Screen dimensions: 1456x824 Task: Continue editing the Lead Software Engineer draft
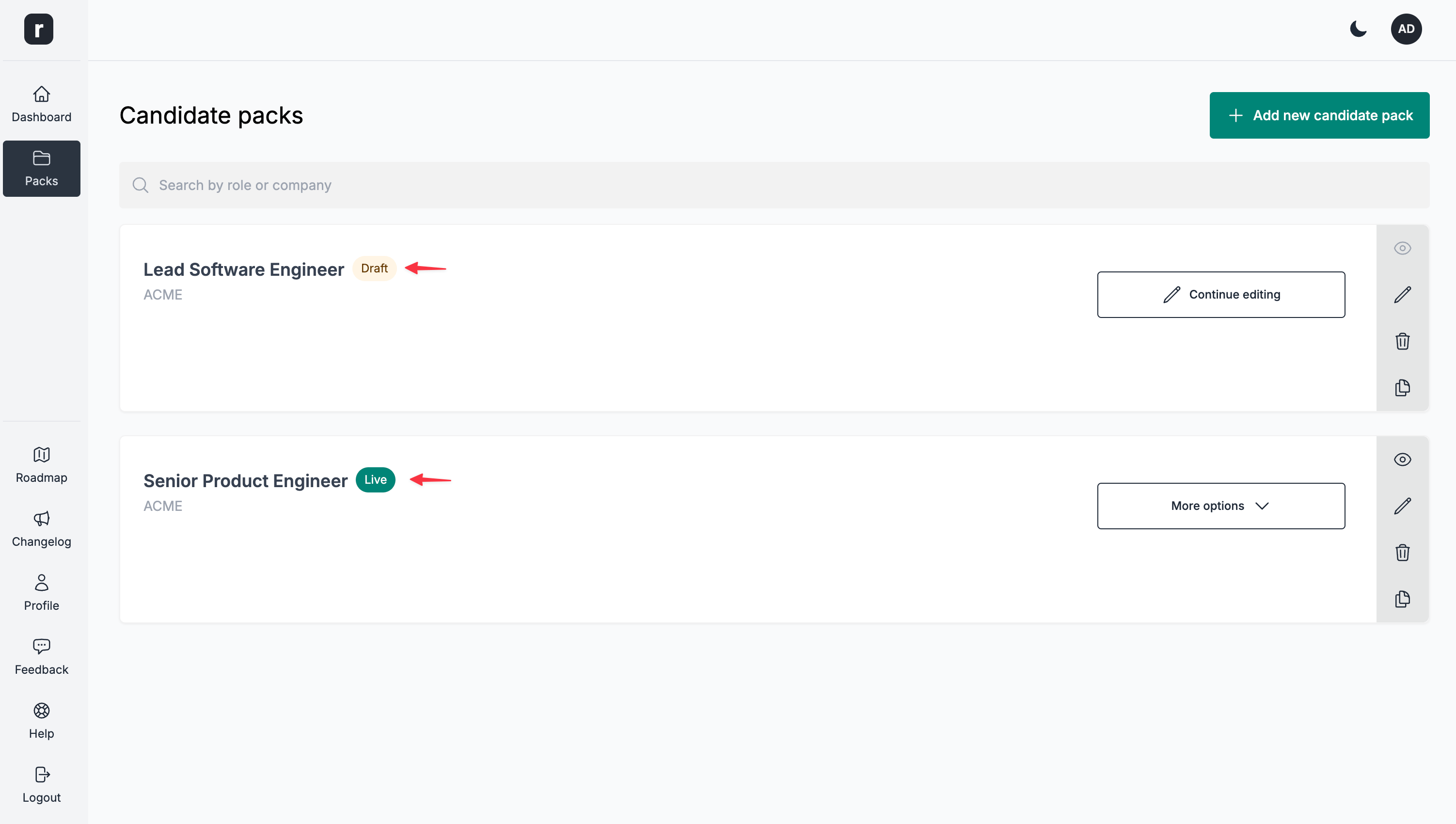pyautogui.click(x=1220, y=294)
